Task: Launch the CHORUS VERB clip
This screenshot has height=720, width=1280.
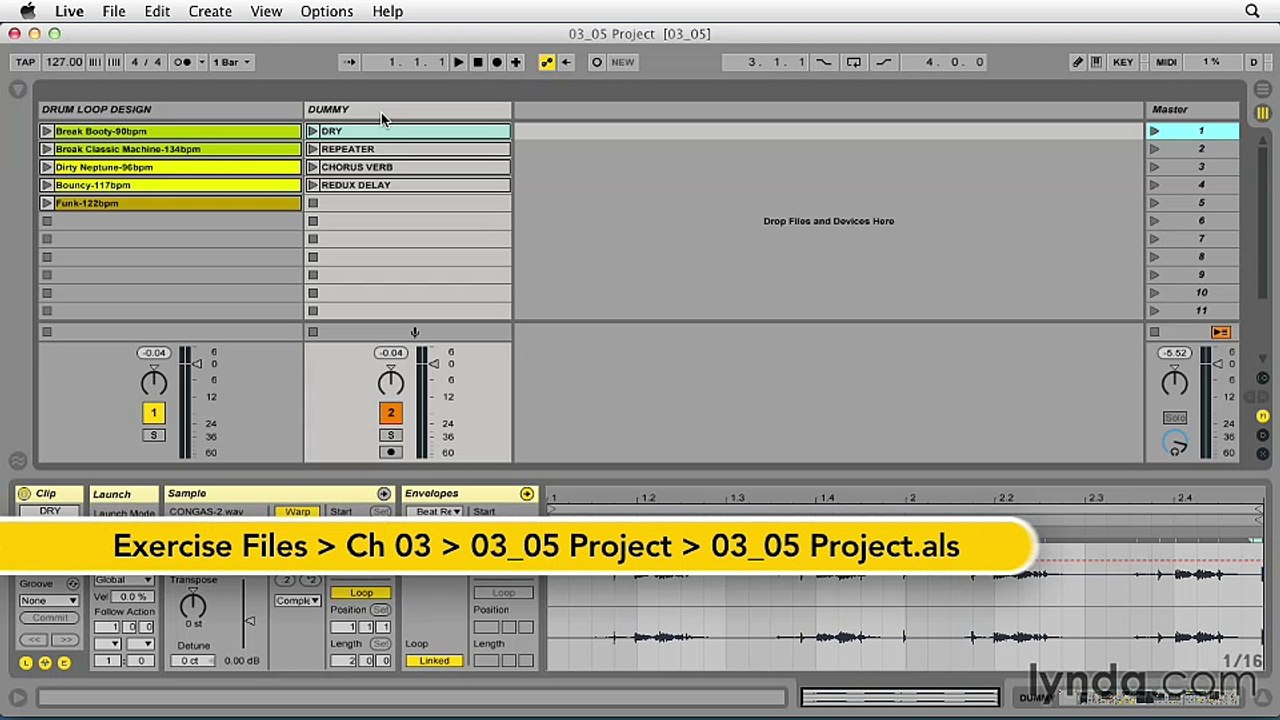Action: pyautogui.click(x=313, y=167)
